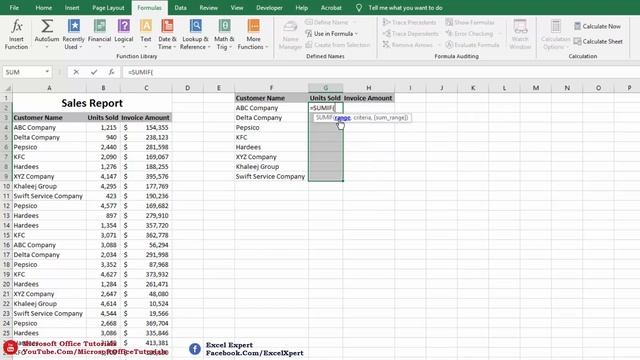The image size is (640, 360).
Task: Switch to the Page Layout tab
Action: tap(108, 8)
